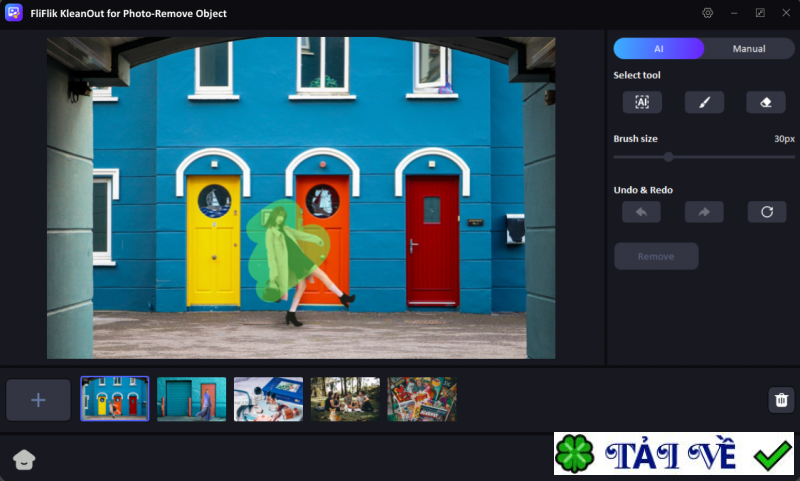Adjust the Brush size slider handle
The height and width of the screenshot is (481, 800).
(x=668, y=157)
